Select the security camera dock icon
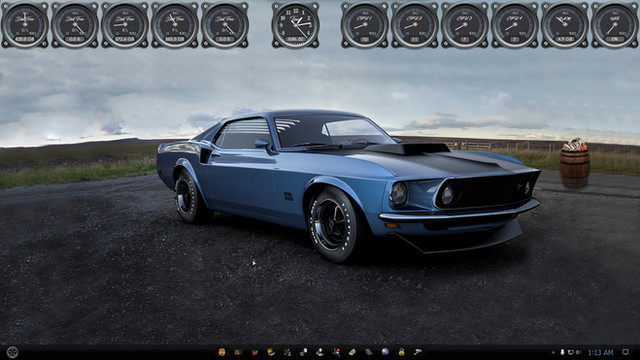This screenshot has width=640, height=360. tap(418, 351)
